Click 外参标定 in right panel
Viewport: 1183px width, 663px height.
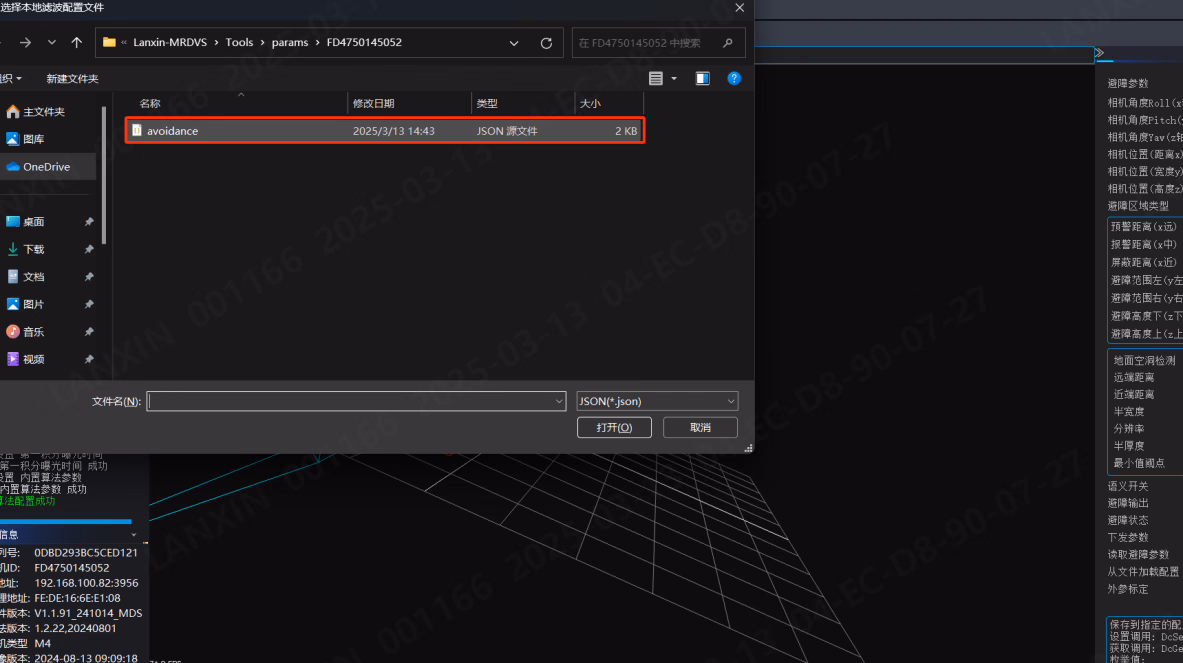tap(1127, 589)
